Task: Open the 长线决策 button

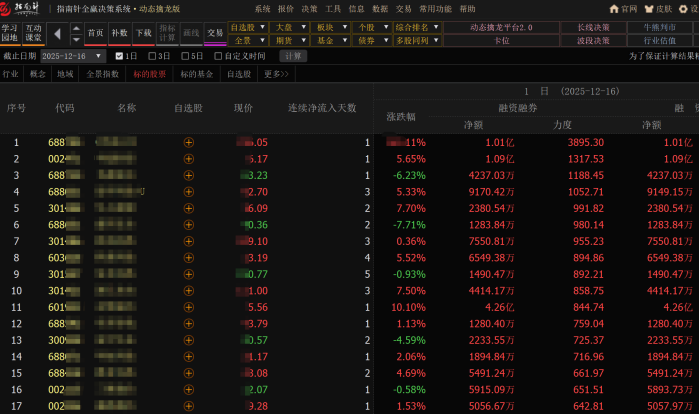Action: [593, 27]
